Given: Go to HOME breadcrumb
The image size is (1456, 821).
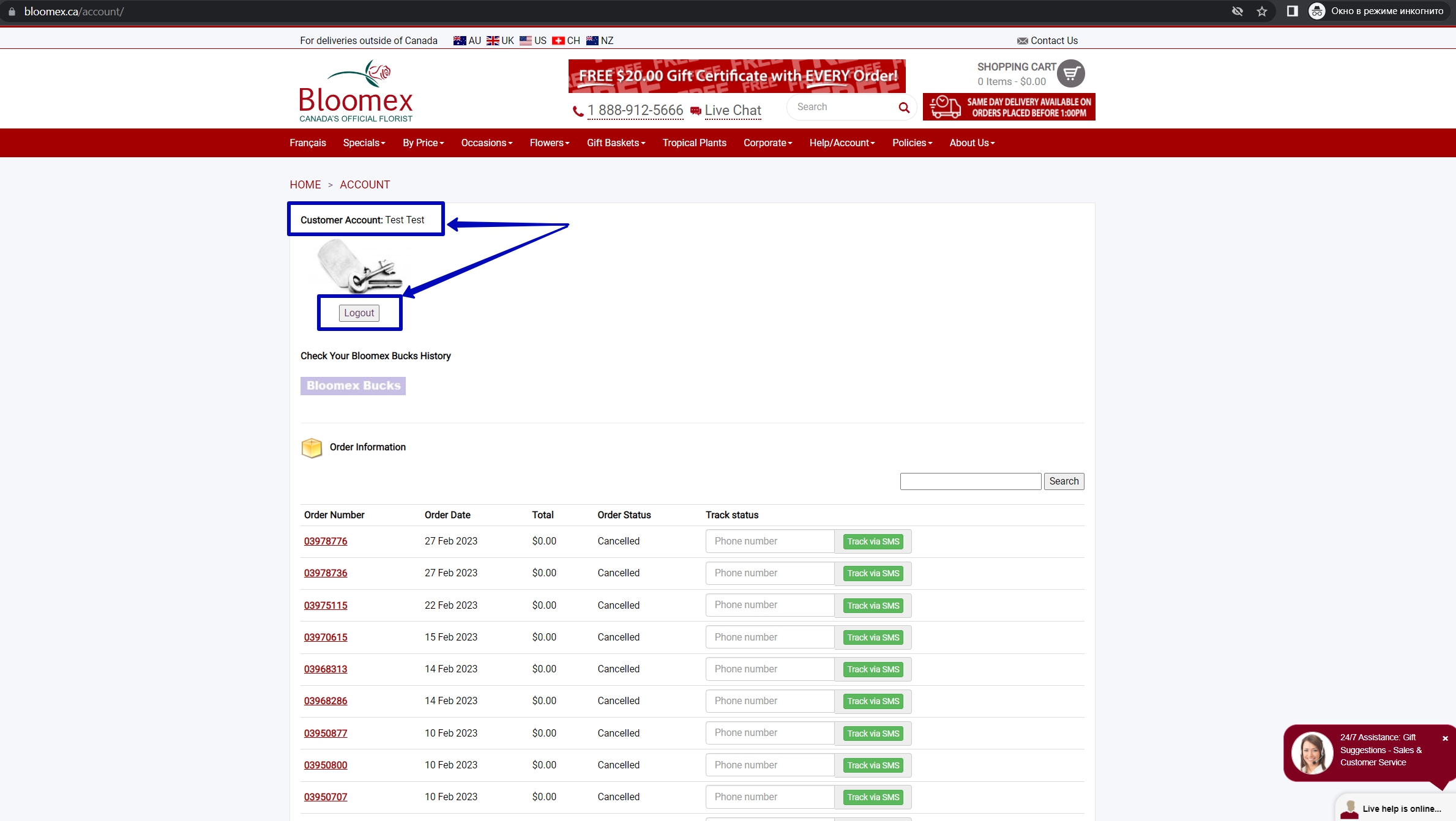Looking at the screenshot, I should [305, 185].
